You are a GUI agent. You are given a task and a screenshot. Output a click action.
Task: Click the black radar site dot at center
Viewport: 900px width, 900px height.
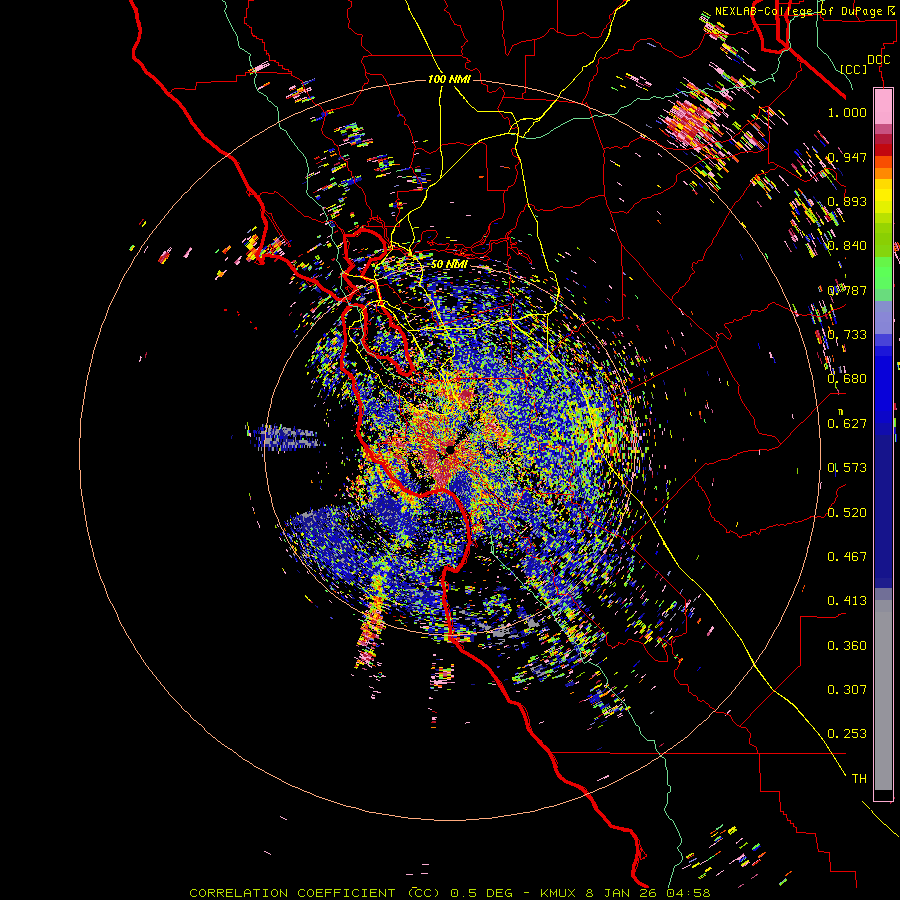[x=451, y=450]
